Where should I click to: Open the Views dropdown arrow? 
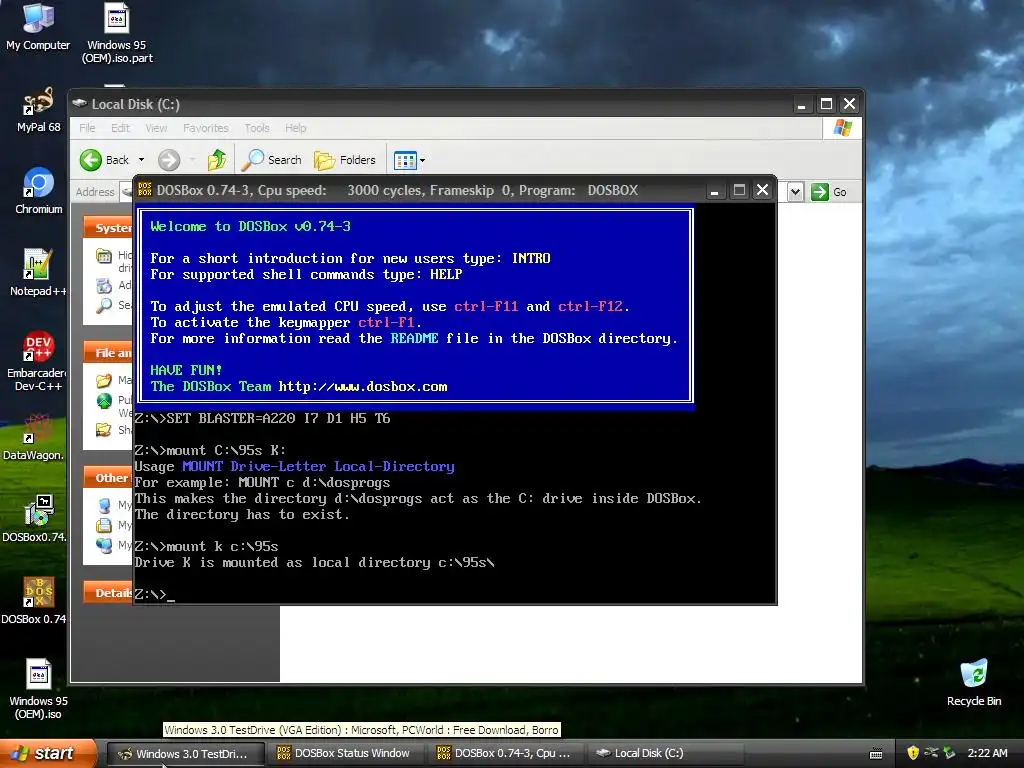point(423,160)
